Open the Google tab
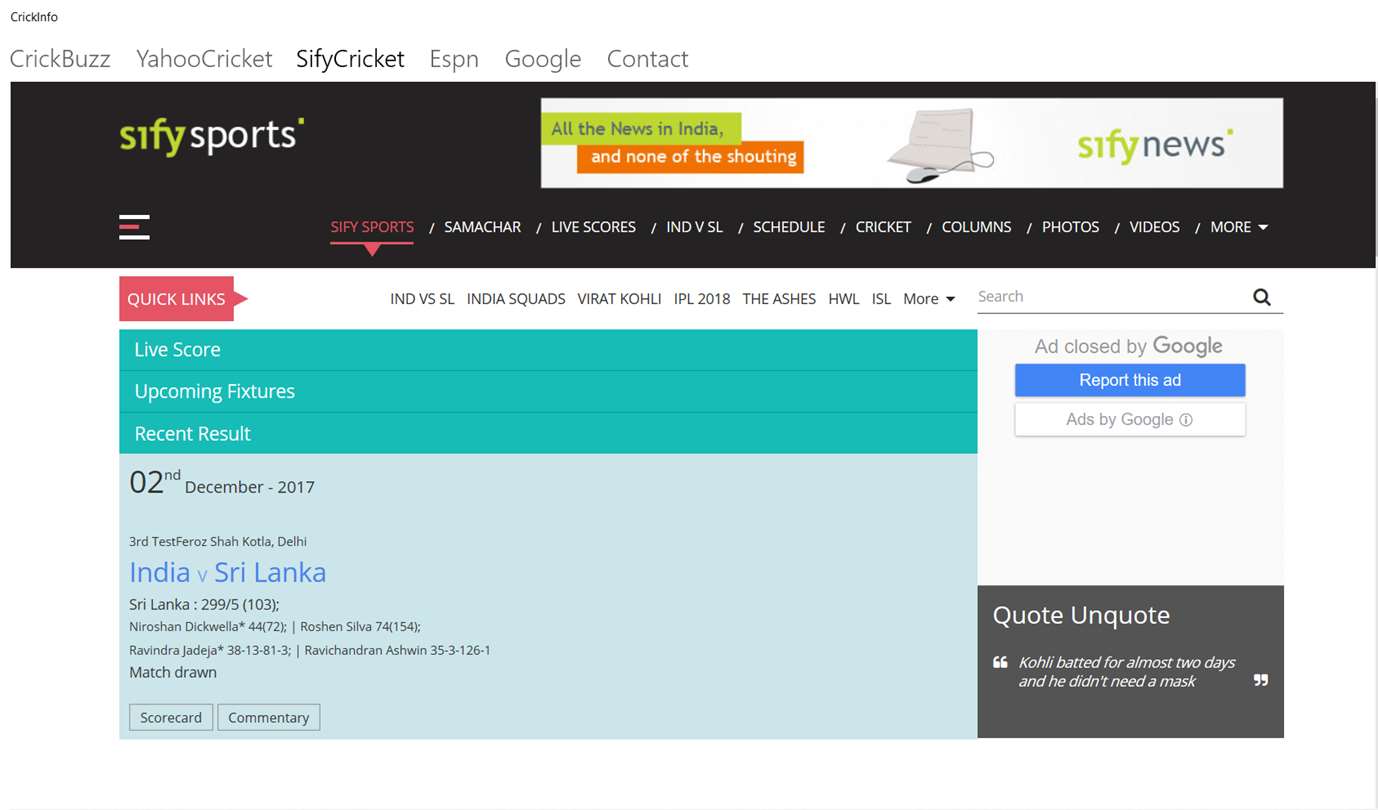The image size is (1378, 810). [543, 59]
